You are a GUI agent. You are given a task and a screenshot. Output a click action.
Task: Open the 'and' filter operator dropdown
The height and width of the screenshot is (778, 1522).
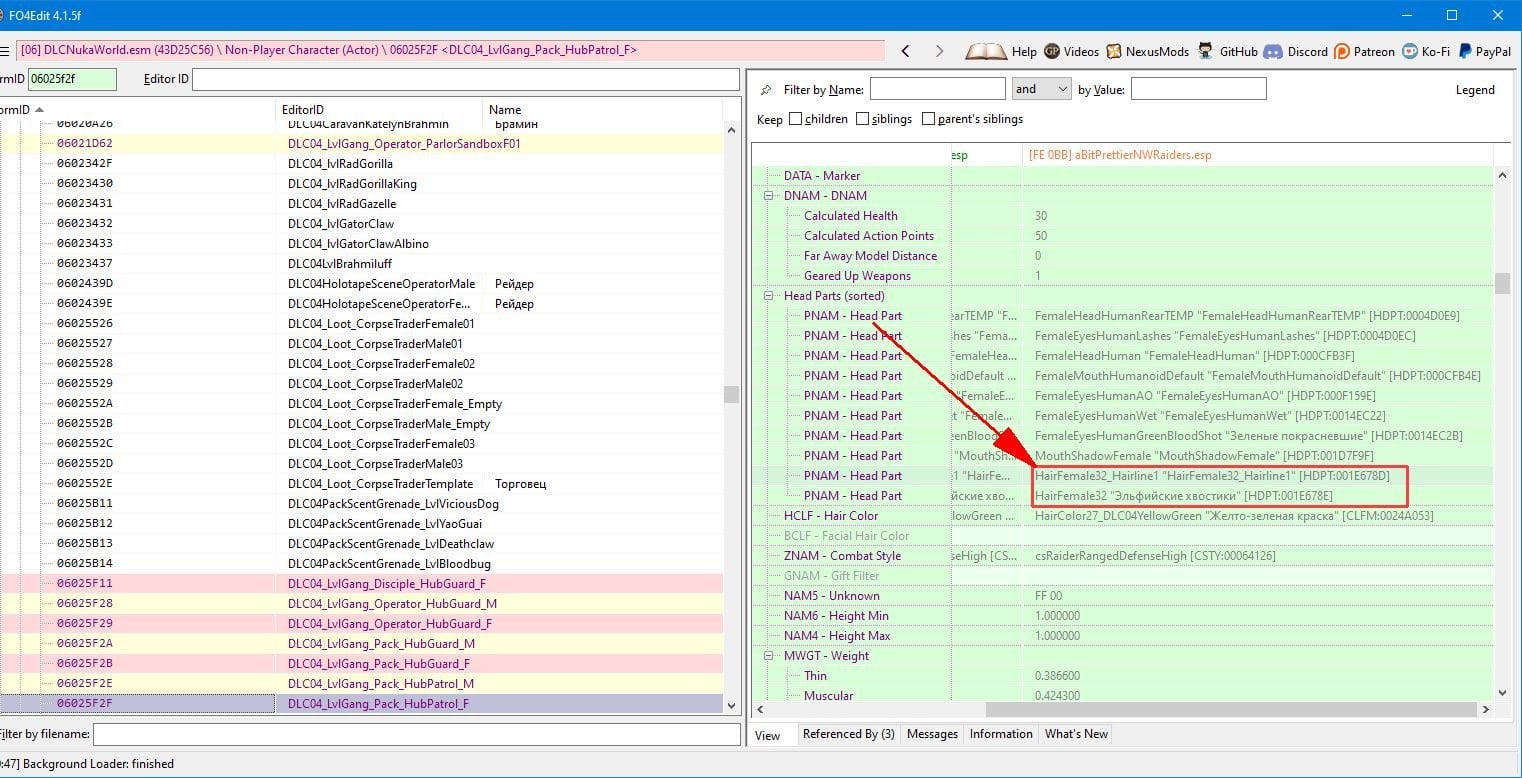[1041, 89]
